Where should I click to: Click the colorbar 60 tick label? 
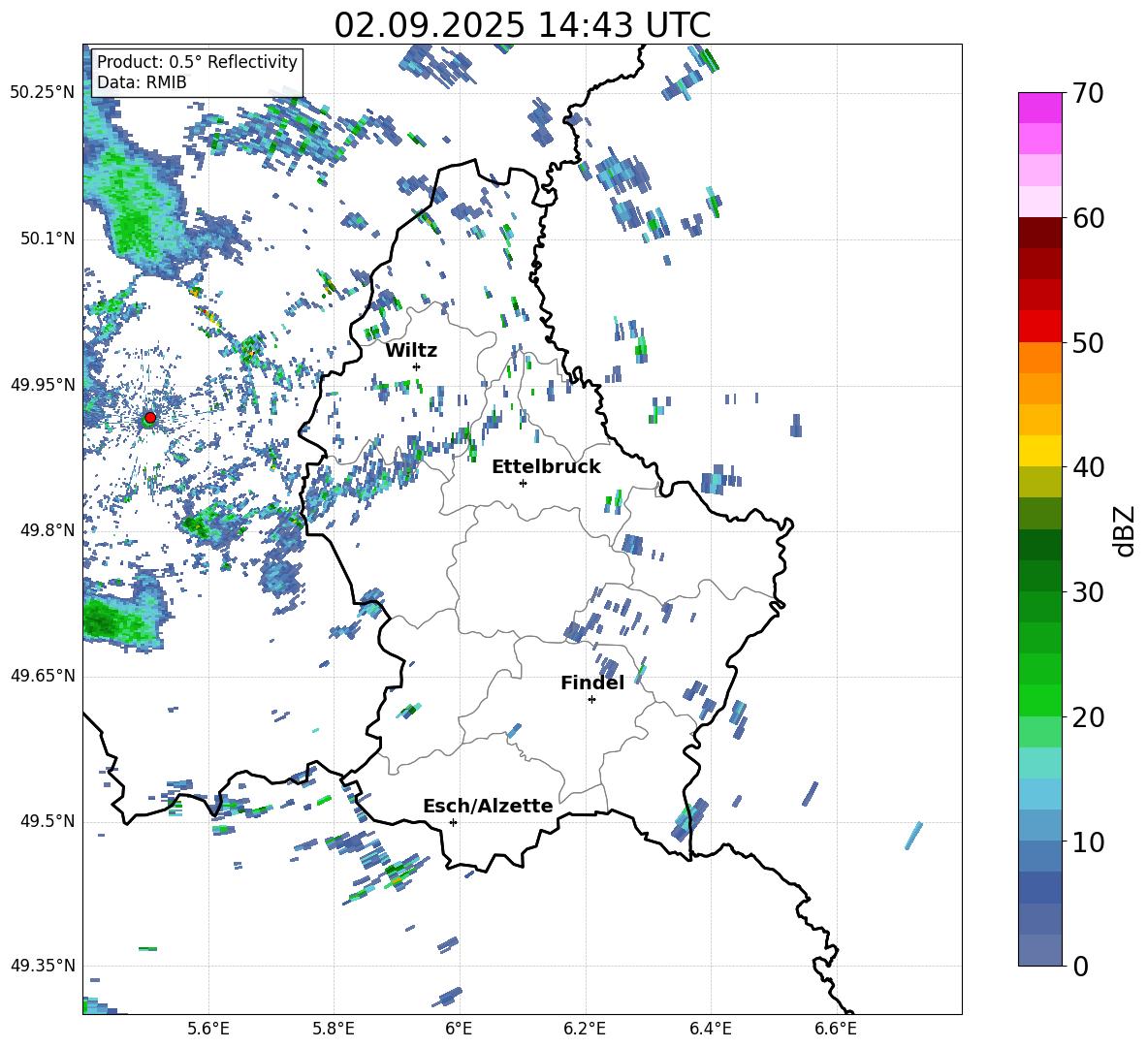[x=1088, y=218]
